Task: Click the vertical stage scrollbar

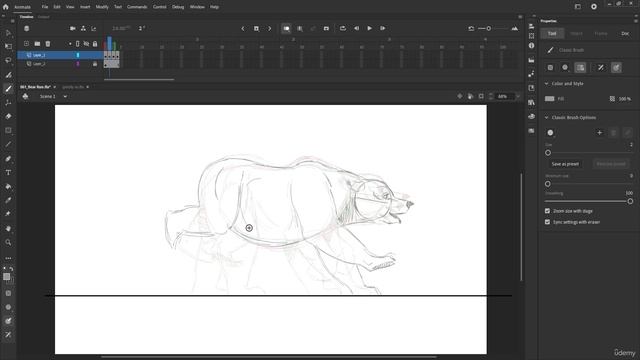Action: point(521,227)
